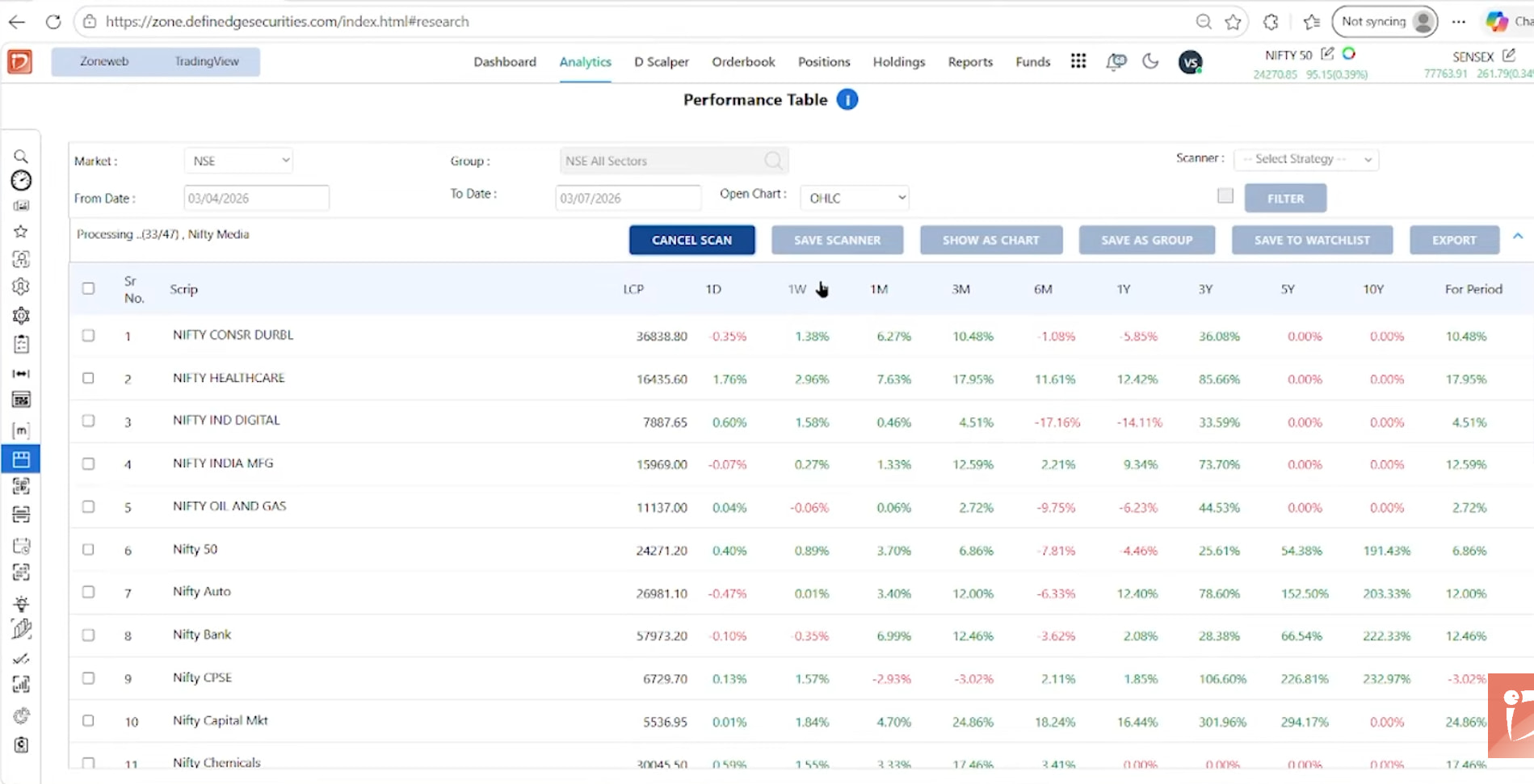This screenshot has width=1534, height=784.
Task: Open the Orderbook tab
Action: click(743, 61)
